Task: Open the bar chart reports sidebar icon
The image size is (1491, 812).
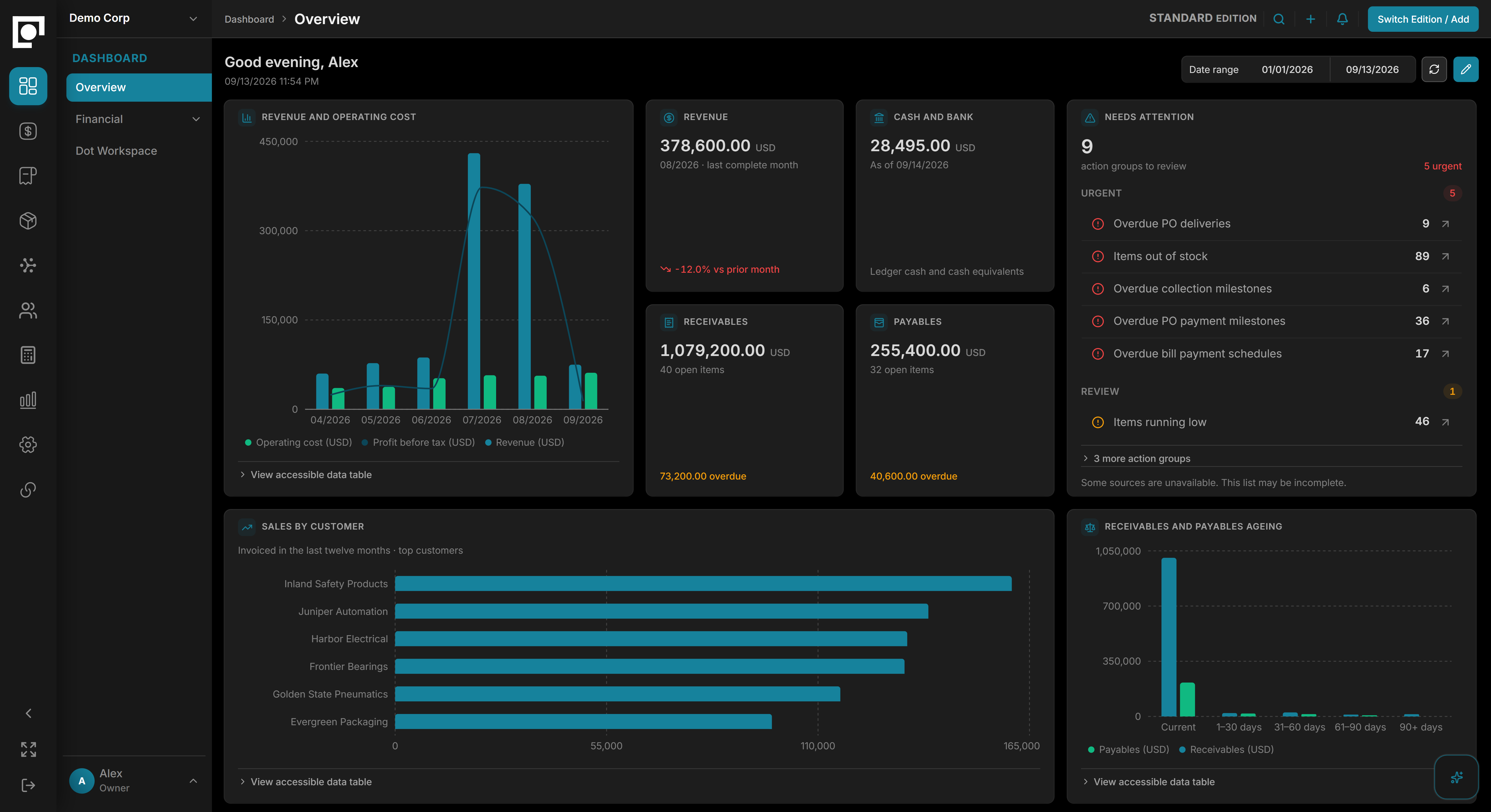Action: tap(28, 400)
